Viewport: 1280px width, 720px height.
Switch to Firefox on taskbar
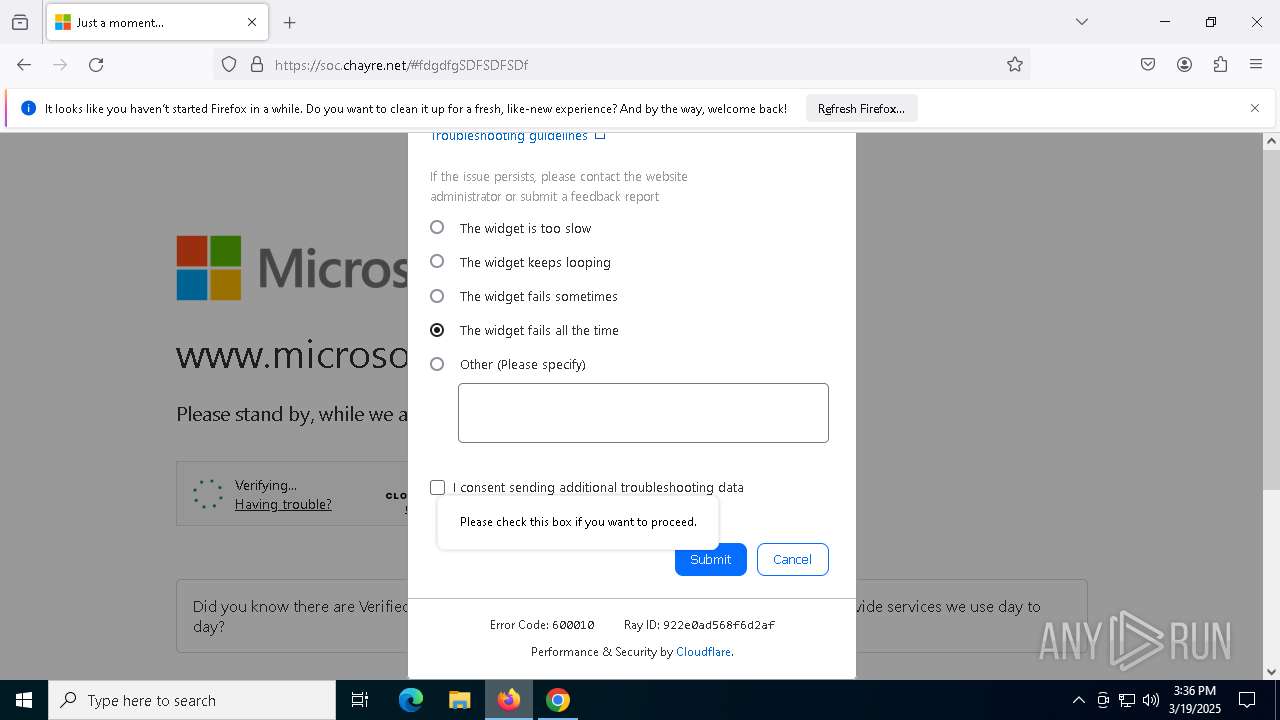pos(509,700)
